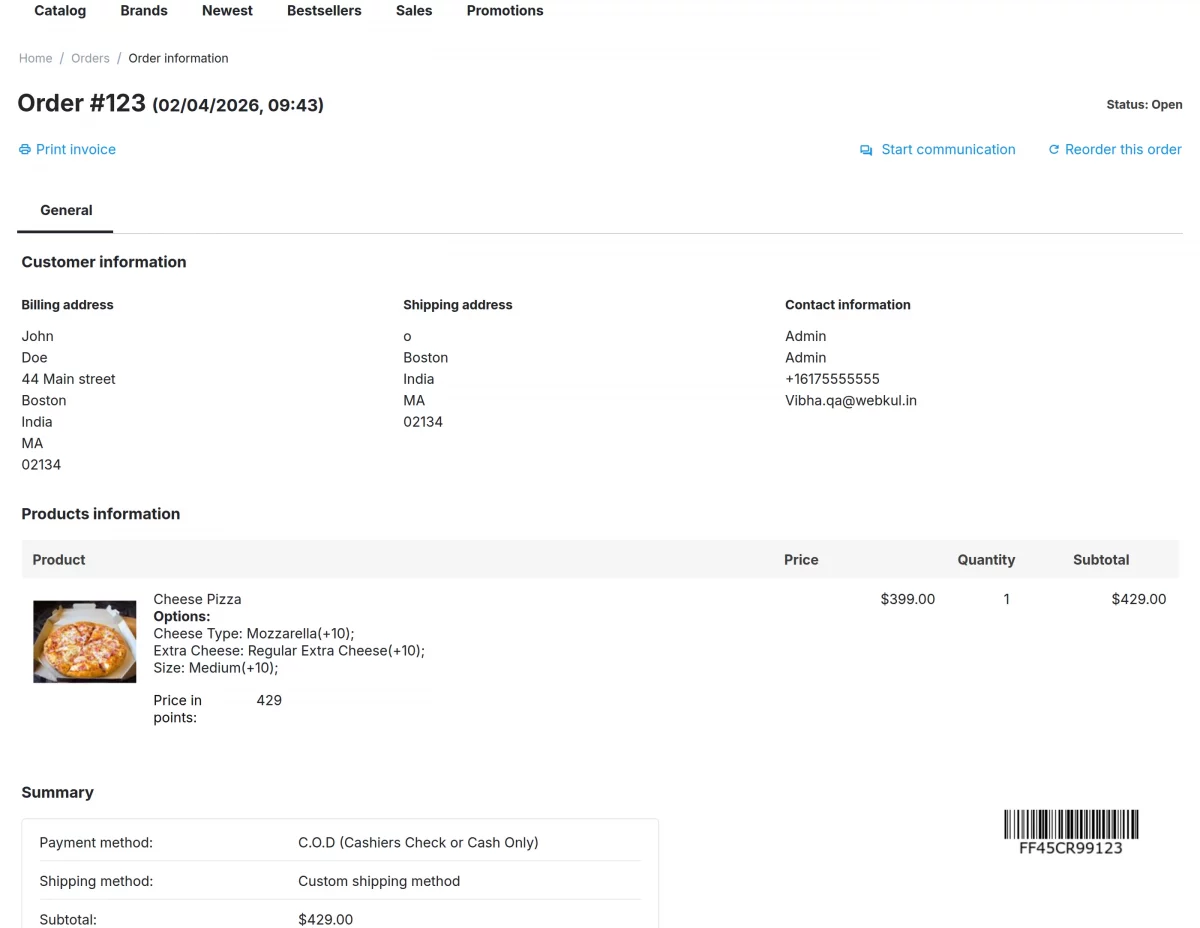Click the printer icon beside Print invoice
1200x928 pixels.
tap(23, 149)
